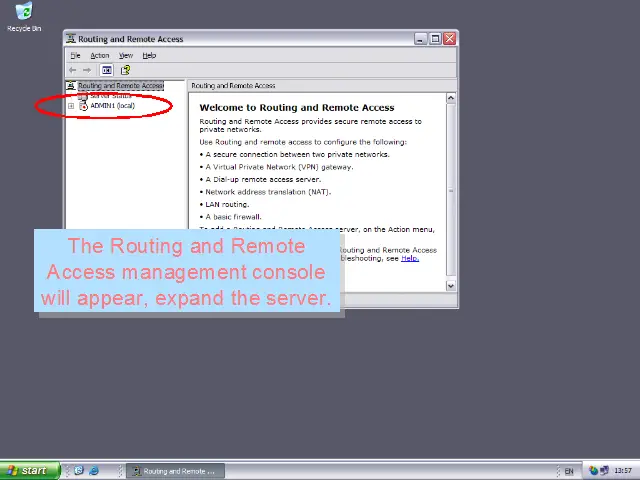The width and height of the screenshot is (640, 480).
Task: Select Server Status in the console tree
Action: point(110,96)
